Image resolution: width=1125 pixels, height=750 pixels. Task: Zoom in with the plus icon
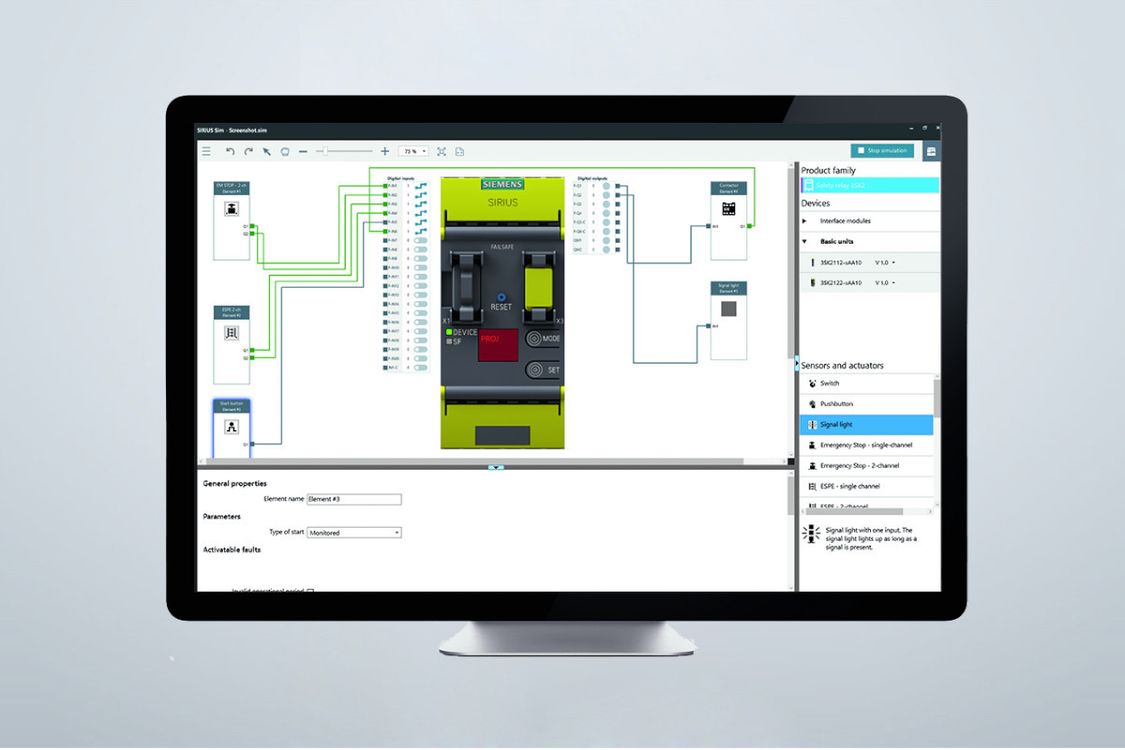(385, 151)
